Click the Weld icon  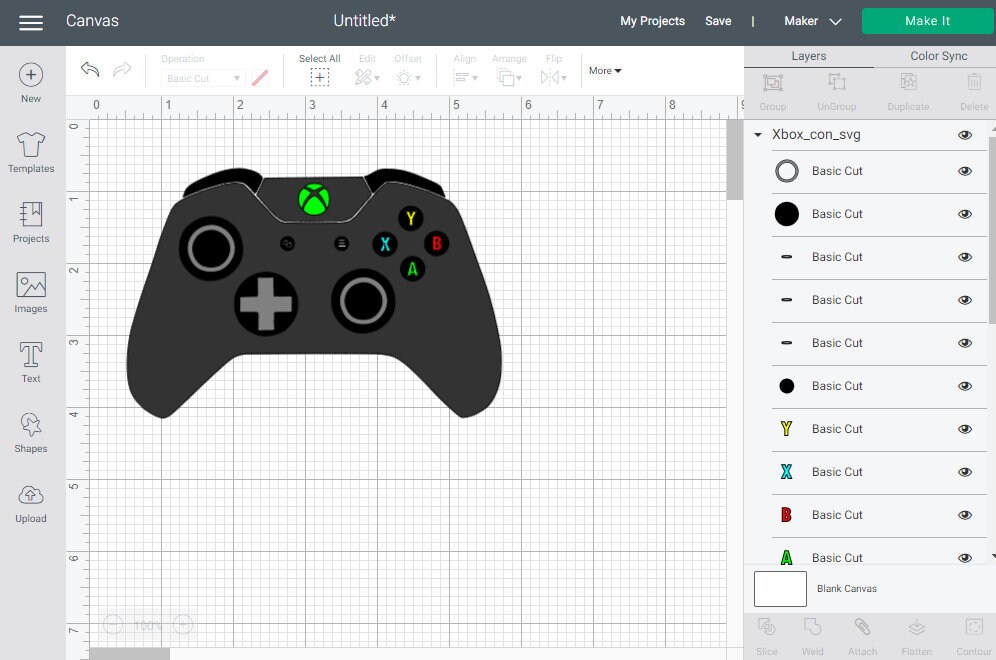pyautogui.click(x=812, y=632)
